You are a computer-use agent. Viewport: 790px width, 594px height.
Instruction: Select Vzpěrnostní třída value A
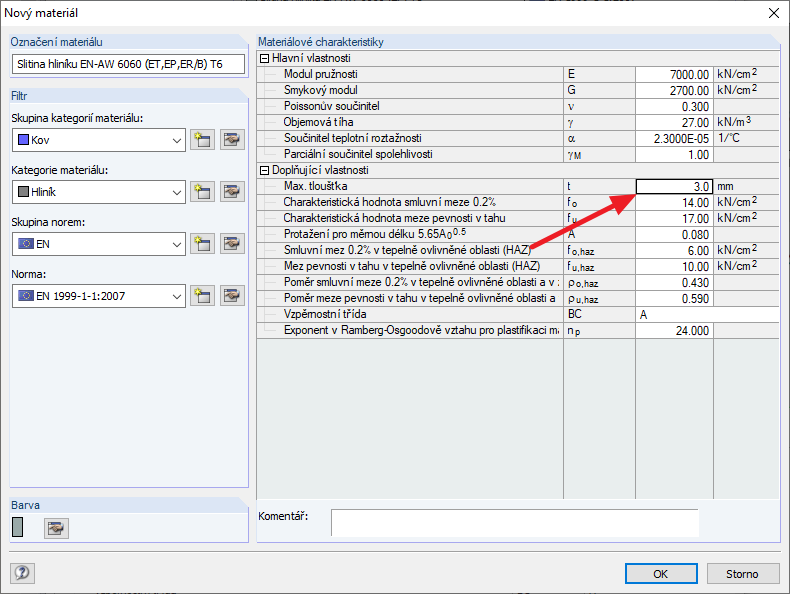(707, 315)
